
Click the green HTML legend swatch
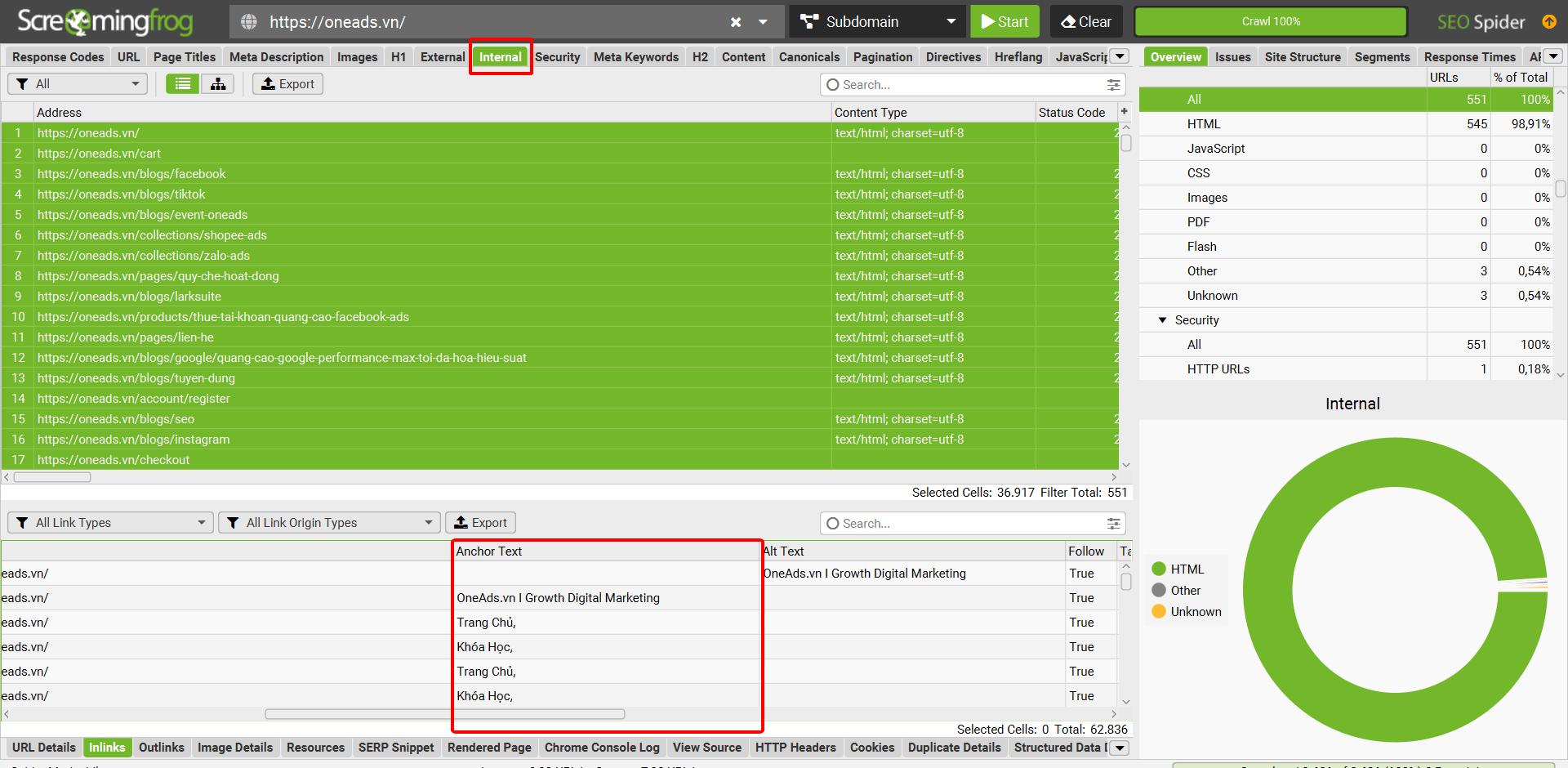coord(1158,569)
